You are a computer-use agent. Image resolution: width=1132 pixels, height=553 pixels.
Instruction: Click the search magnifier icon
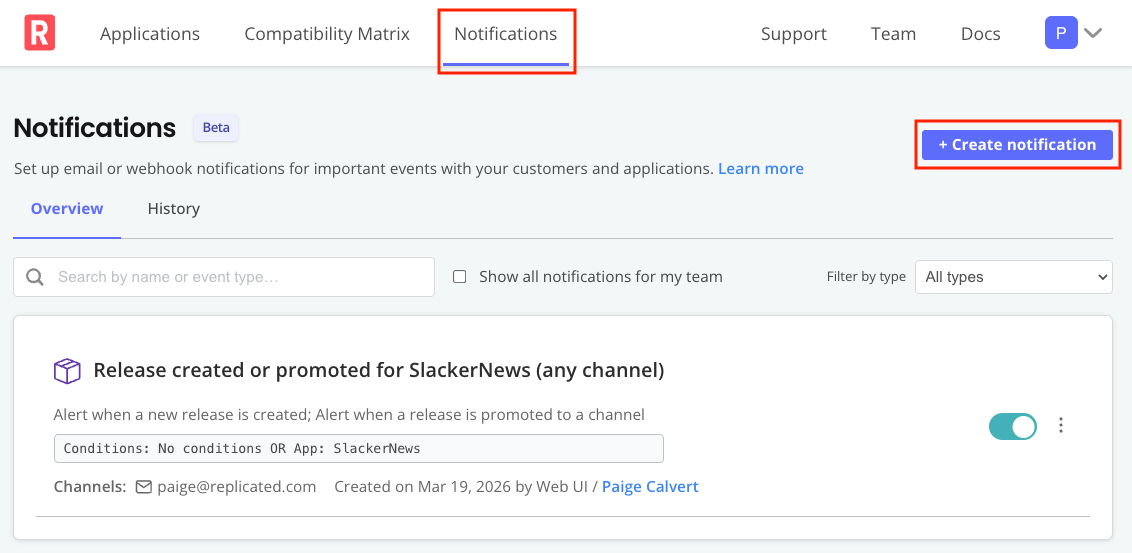(35, 277)
